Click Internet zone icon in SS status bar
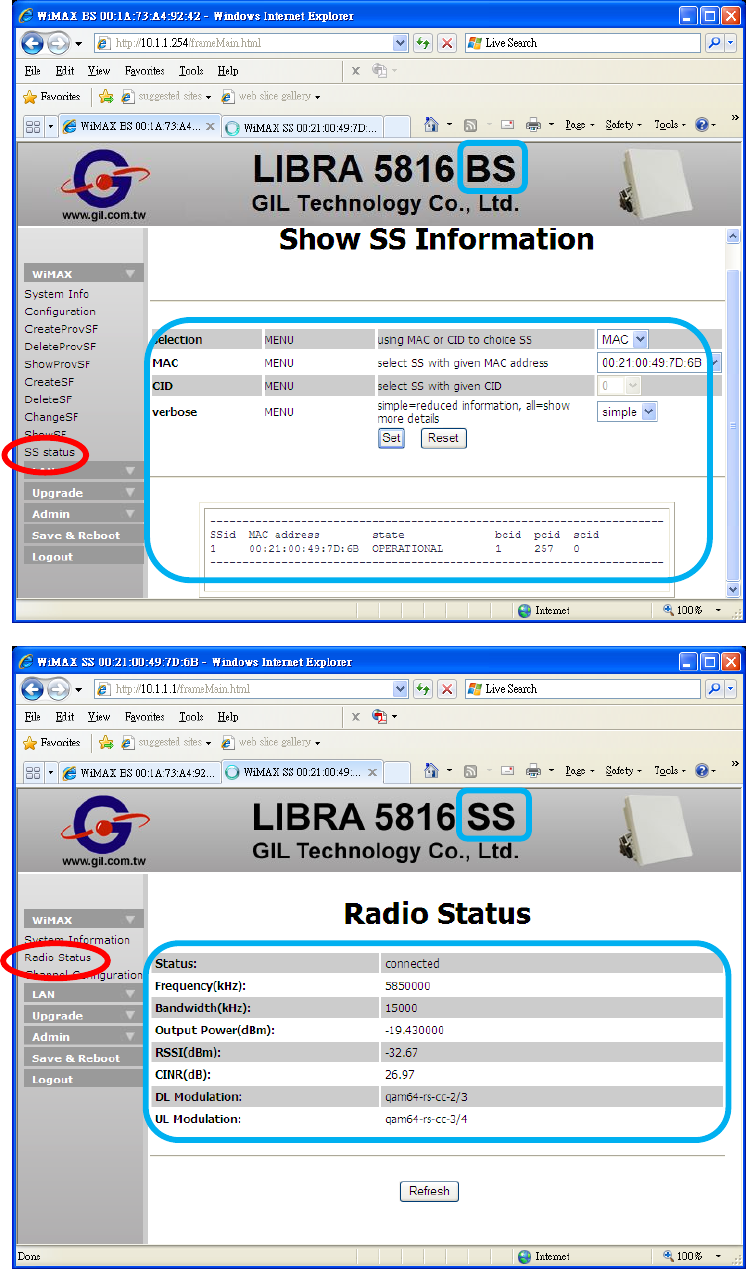 [x=525, y=1256]
